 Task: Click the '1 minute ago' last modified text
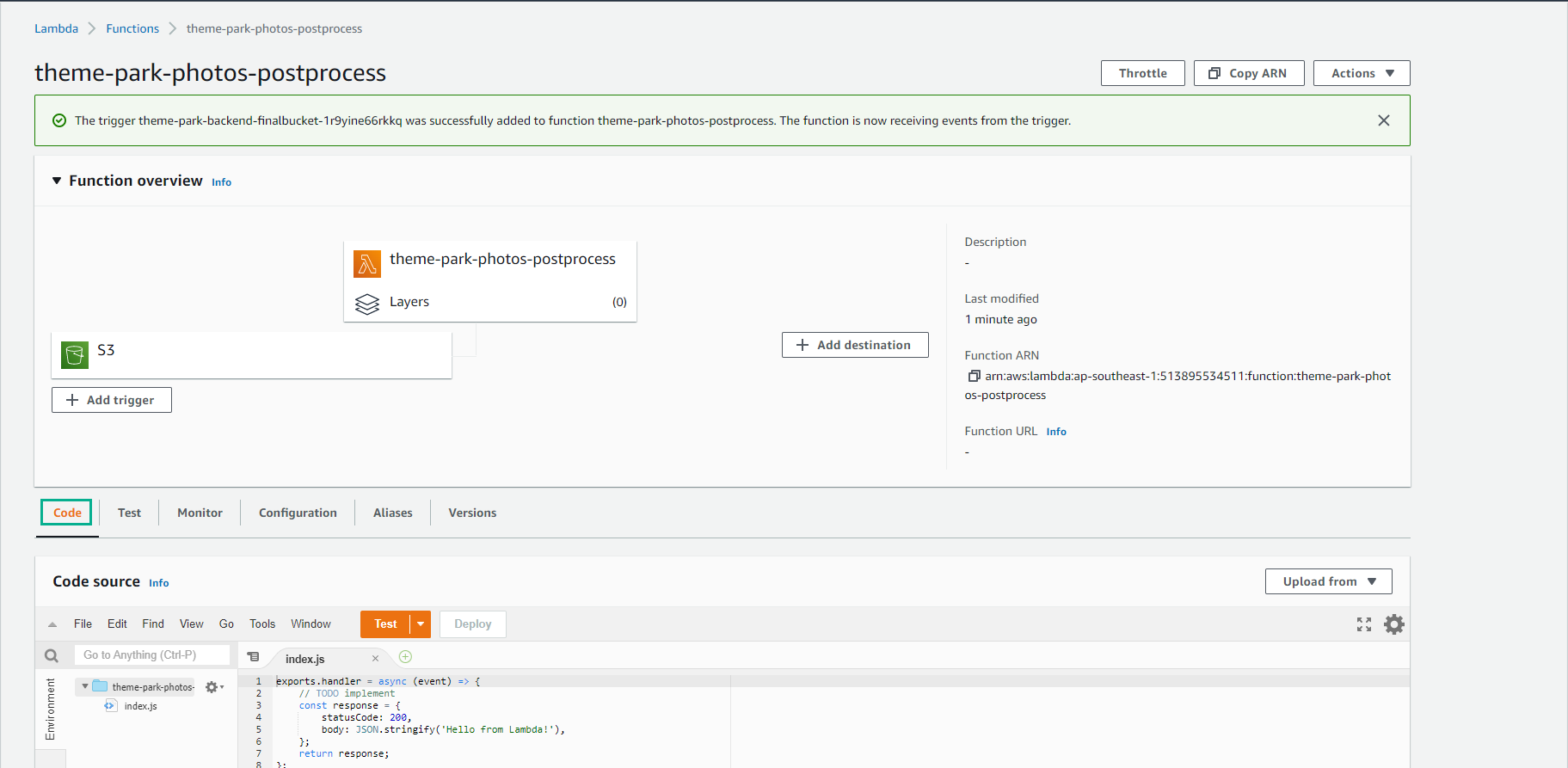point(1000,319)
